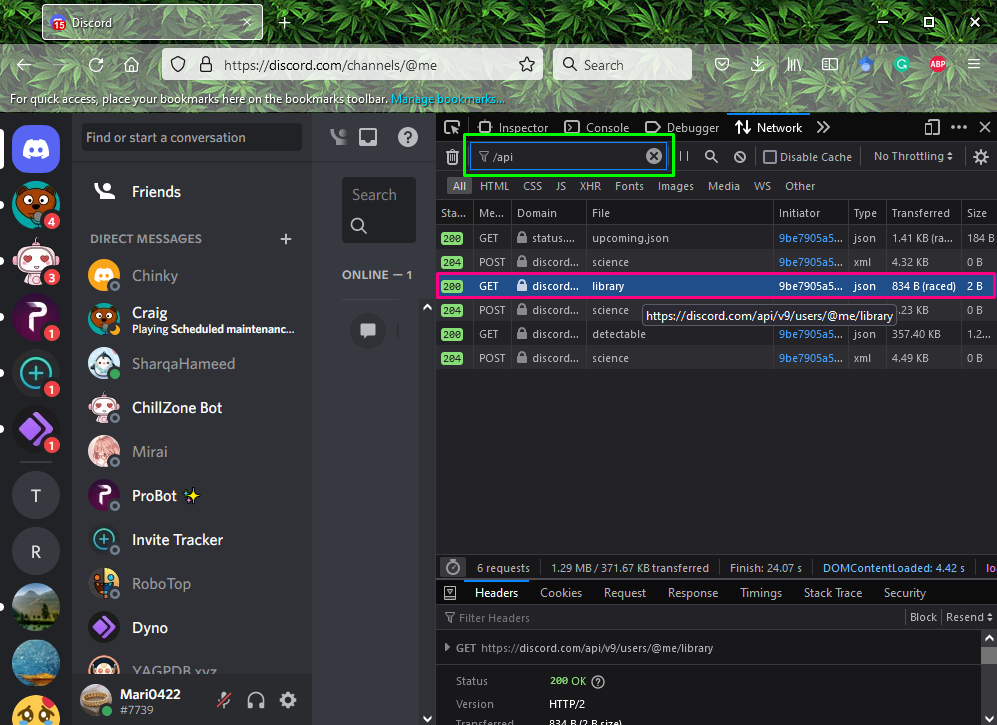Screen dimensions: 997x725
Task: Clear network requests with trash icon
Action: pyautogui.click(x=452, y=156)
